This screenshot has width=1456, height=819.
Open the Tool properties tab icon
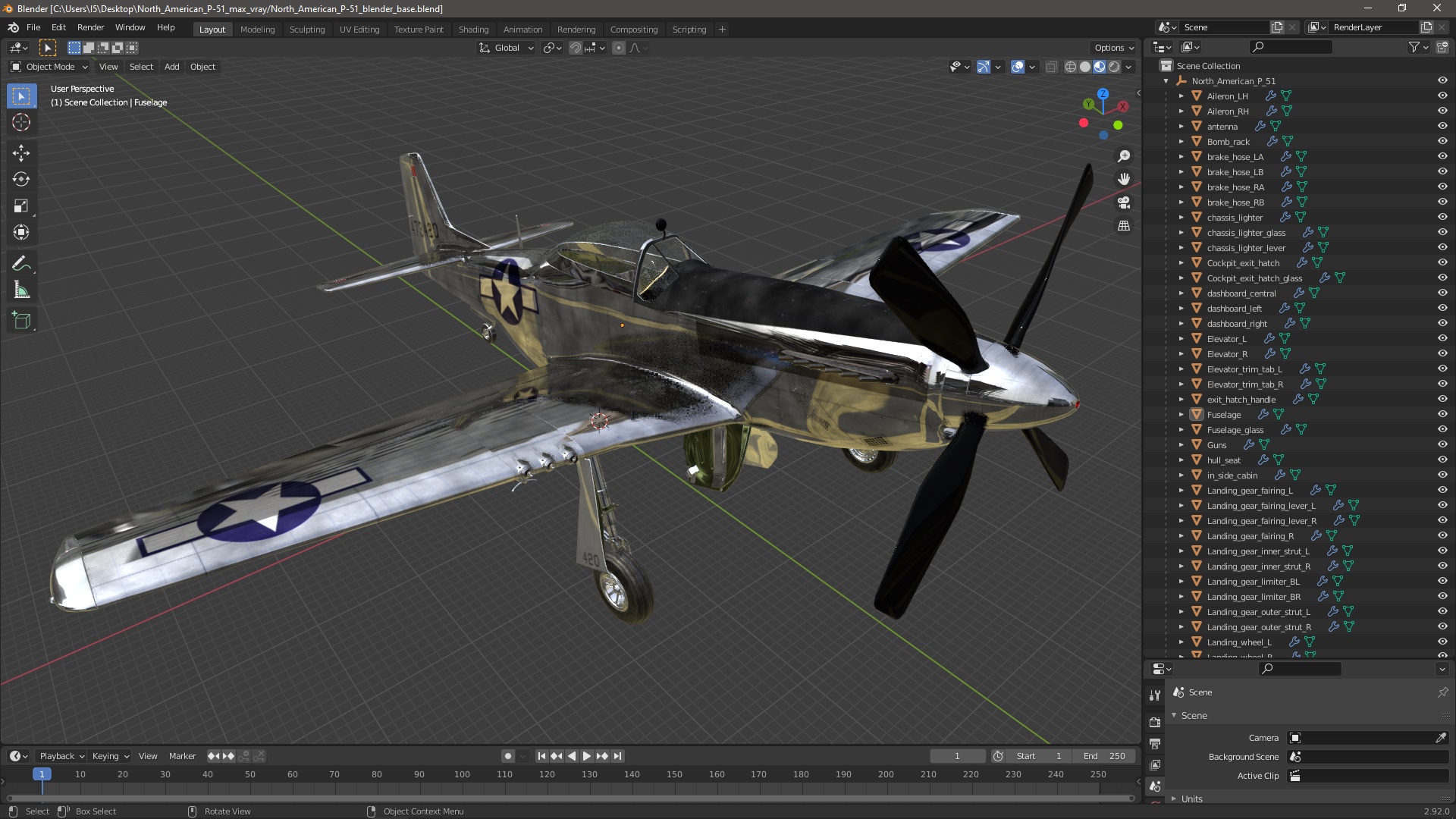(1155, 695)
